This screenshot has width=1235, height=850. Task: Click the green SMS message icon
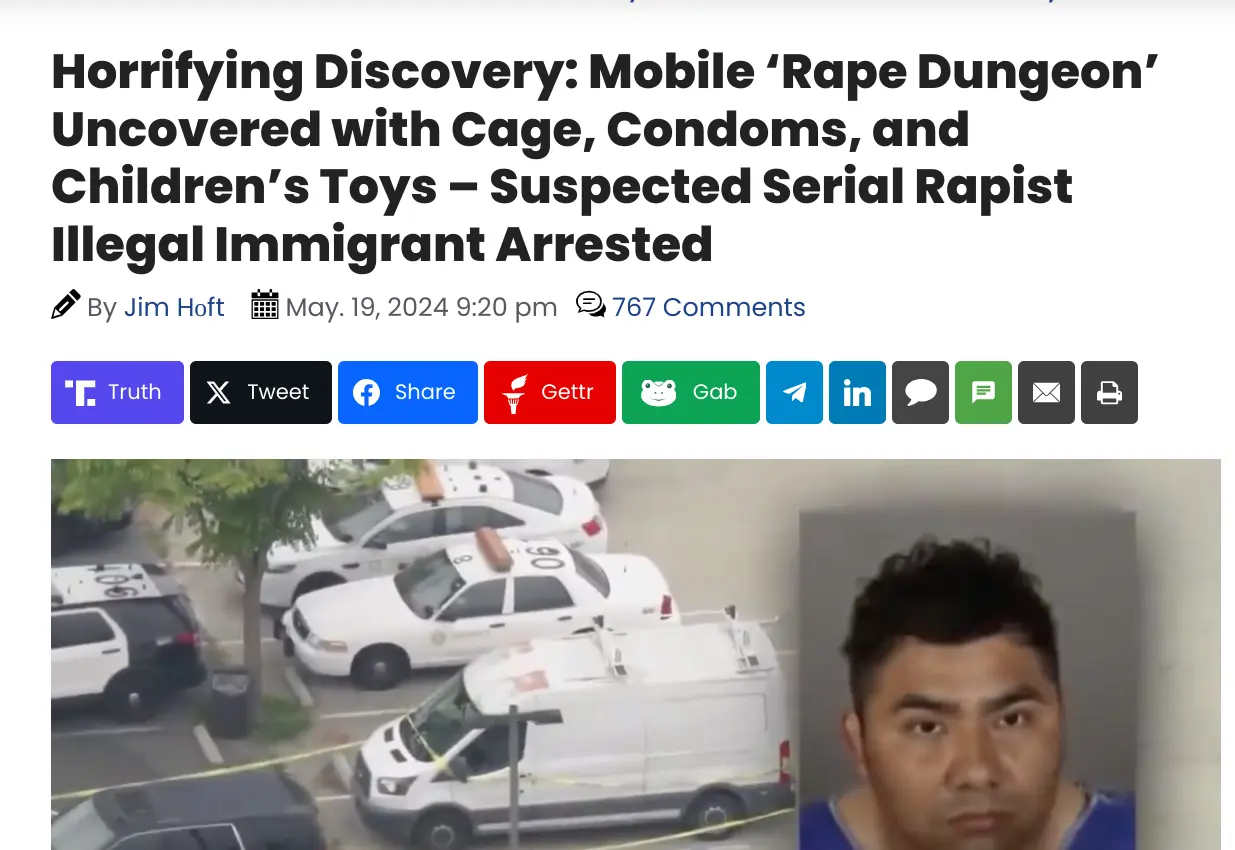tap(983, 392)
